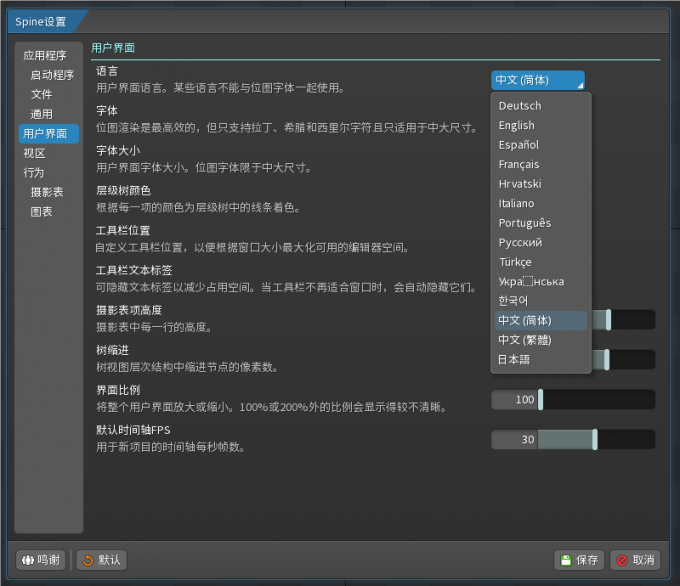The image size is (680, 586).
Task: Open the 通用 settings page
Action: [42, 114]
